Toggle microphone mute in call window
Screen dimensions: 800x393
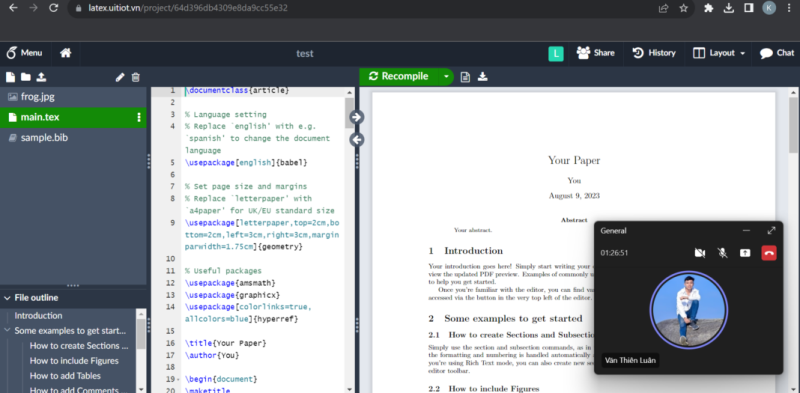point(722,253)
